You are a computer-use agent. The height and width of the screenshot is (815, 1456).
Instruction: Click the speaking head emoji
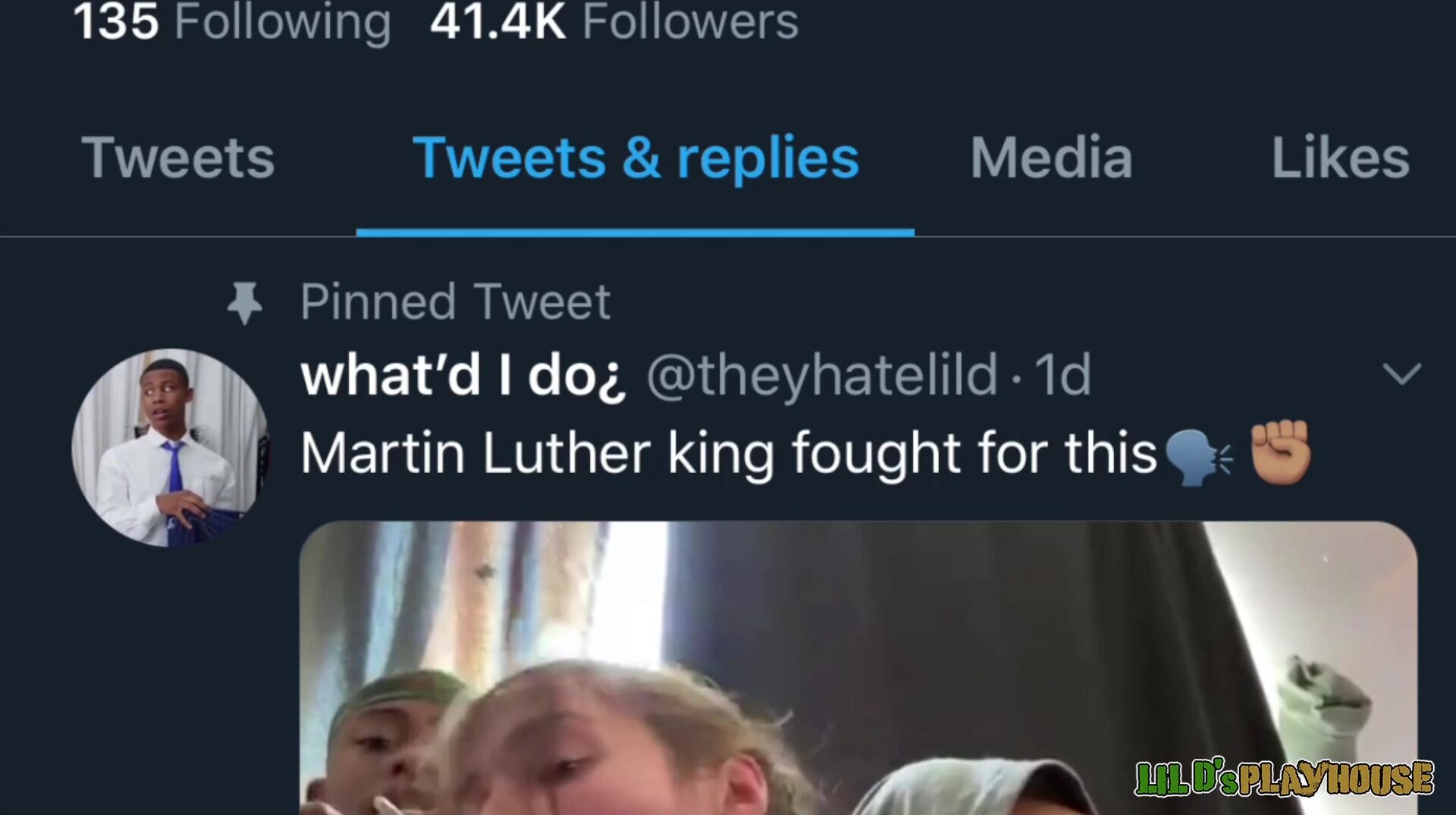coord(1197,457)
